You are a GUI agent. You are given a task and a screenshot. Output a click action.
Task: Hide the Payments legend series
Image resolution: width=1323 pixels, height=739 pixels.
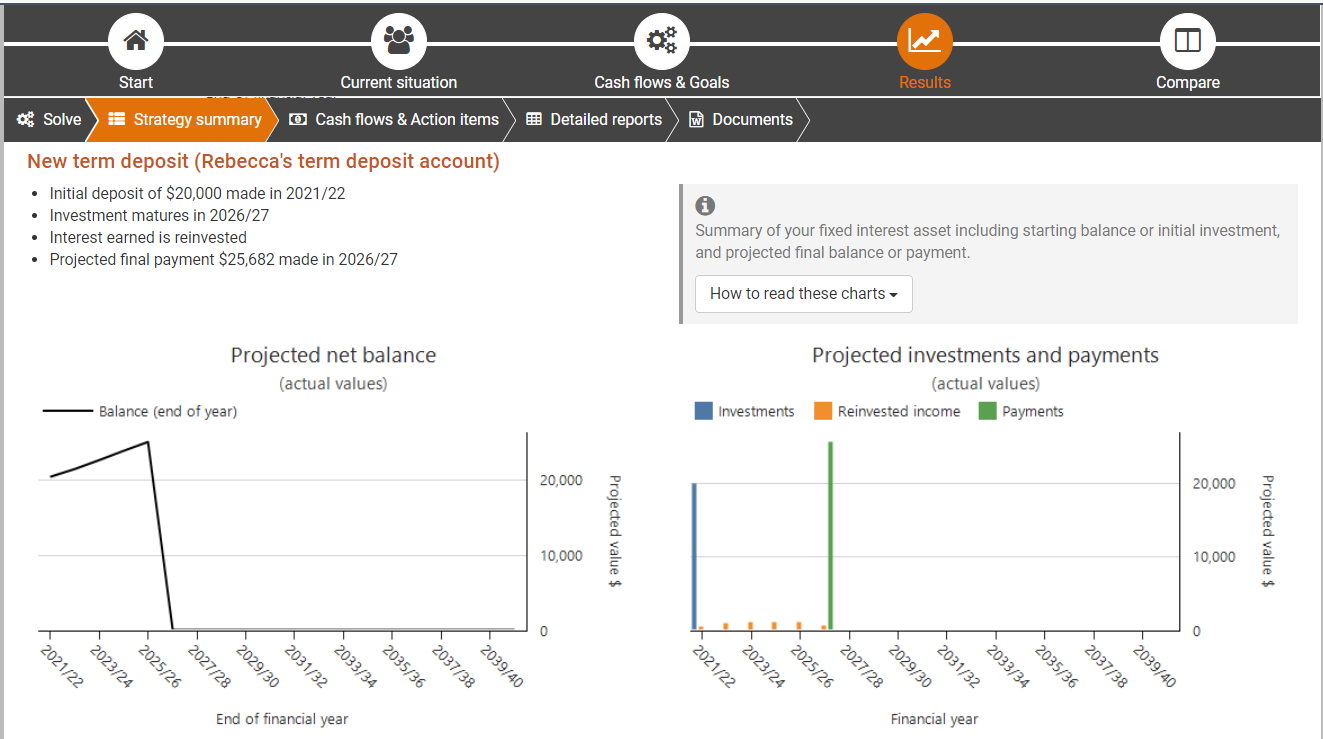pos(1021,412)
